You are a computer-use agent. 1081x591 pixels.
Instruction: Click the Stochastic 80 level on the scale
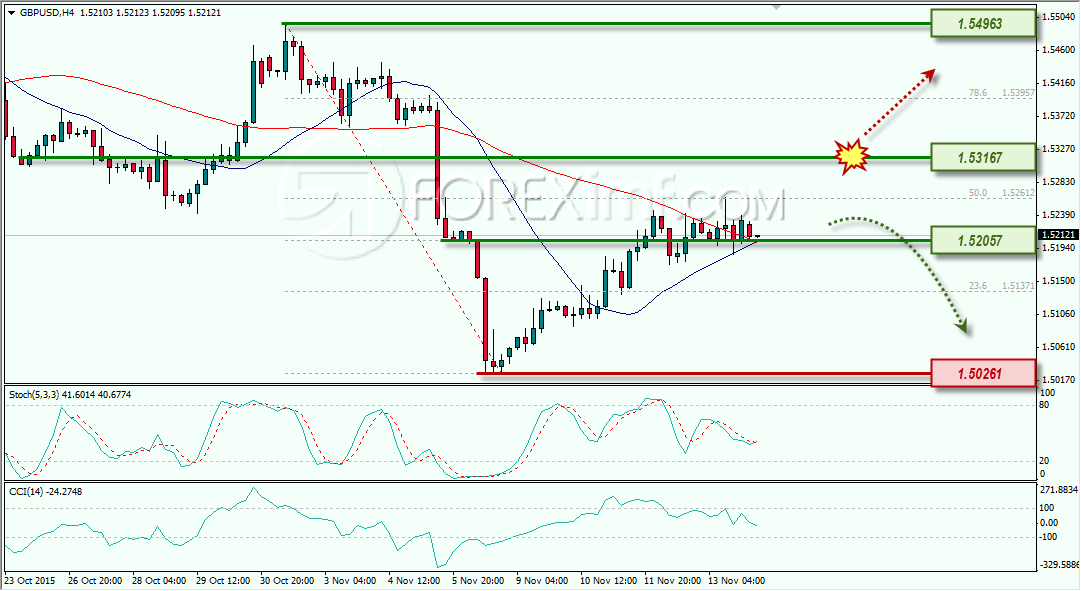pos(1044,405)
